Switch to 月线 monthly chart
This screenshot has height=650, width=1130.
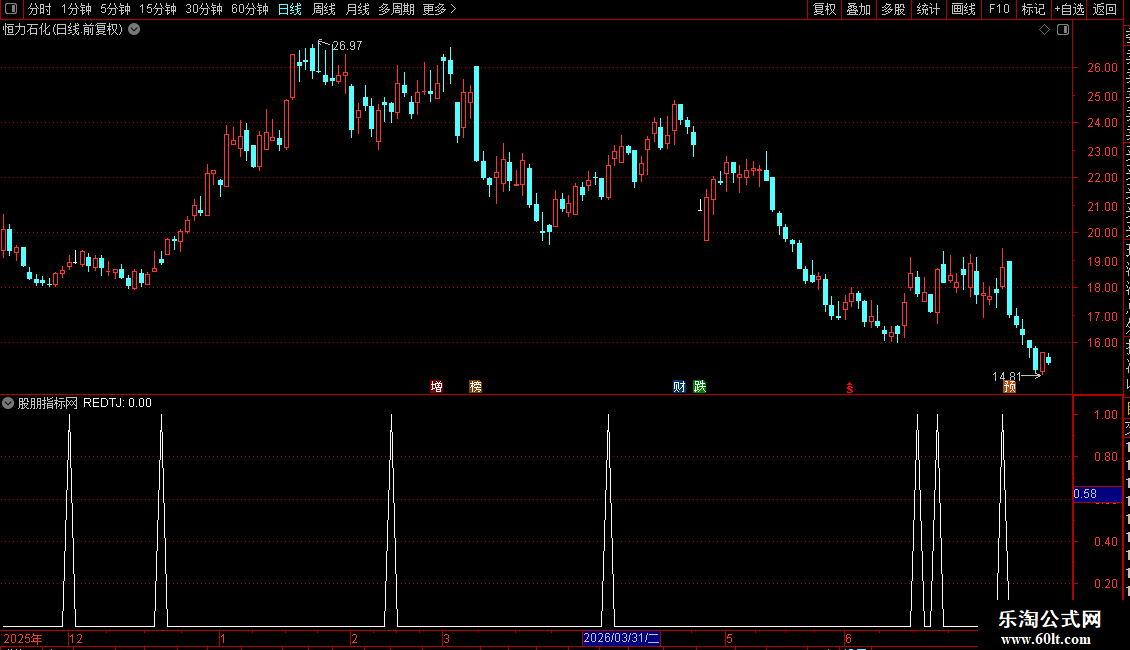(x=357, y=9)
